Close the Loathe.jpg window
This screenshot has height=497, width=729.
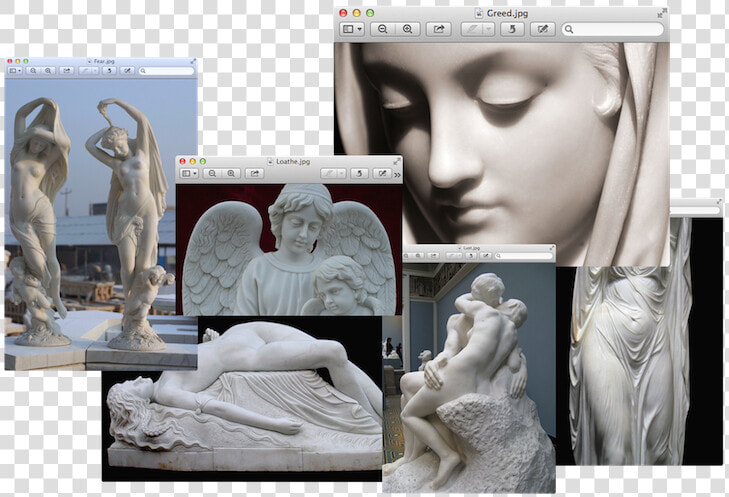(182, 161)
